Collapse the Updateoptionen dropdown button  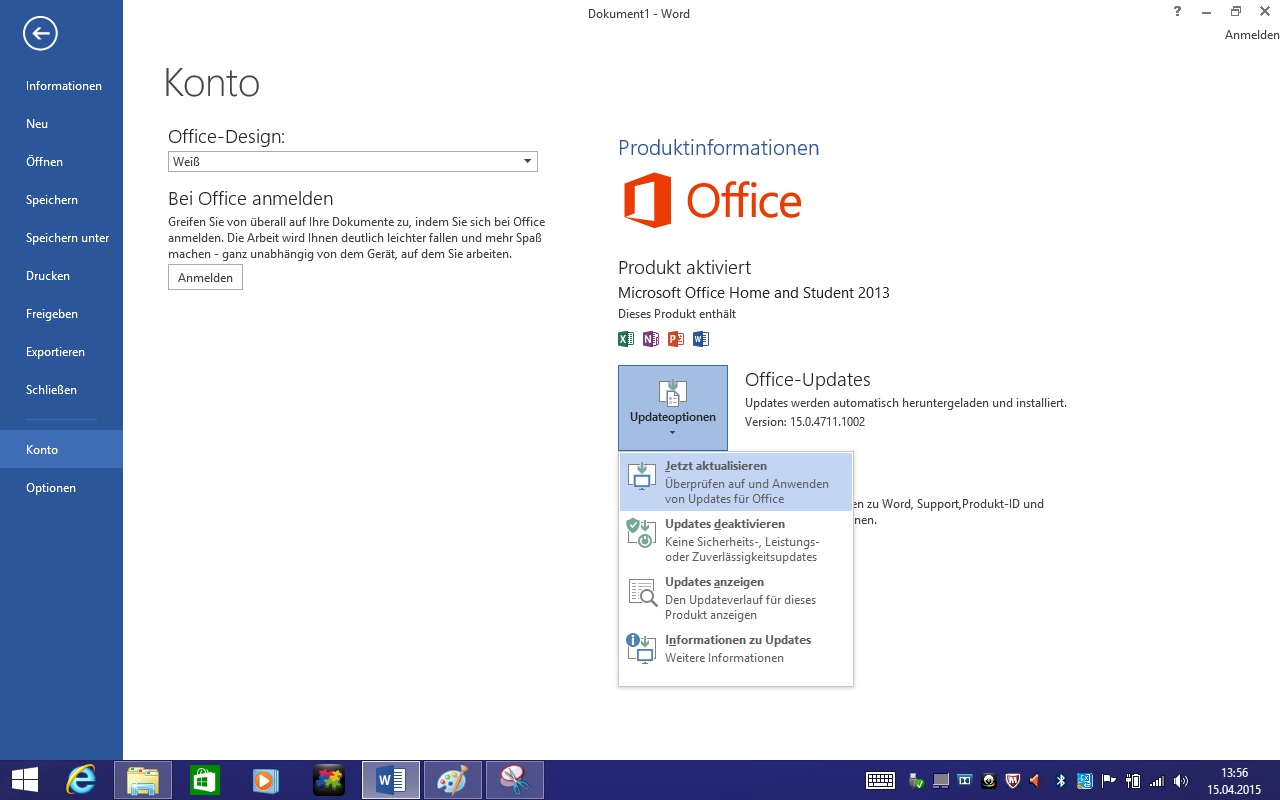[x=672, y=408]
